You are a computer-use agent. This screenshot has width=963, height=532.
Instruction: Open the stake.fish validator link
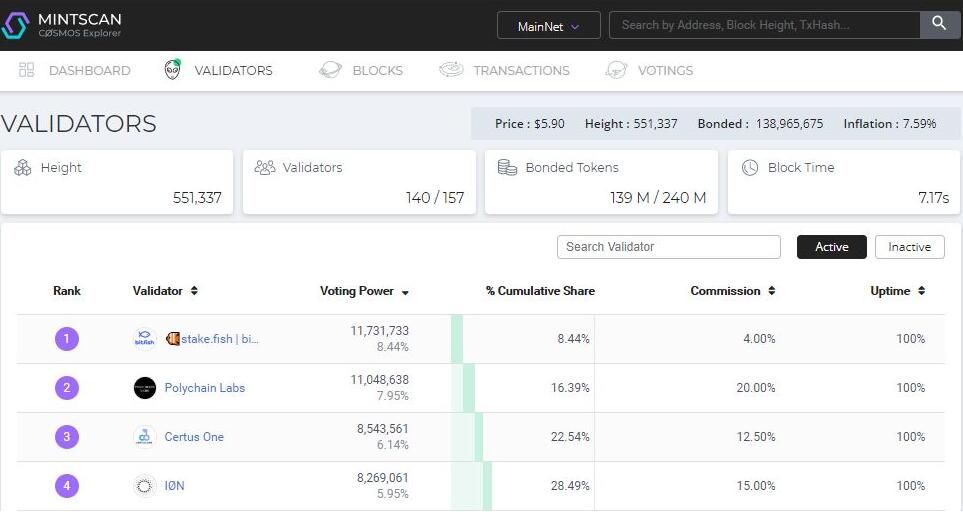pyautogui.click(x=212, y=338)
